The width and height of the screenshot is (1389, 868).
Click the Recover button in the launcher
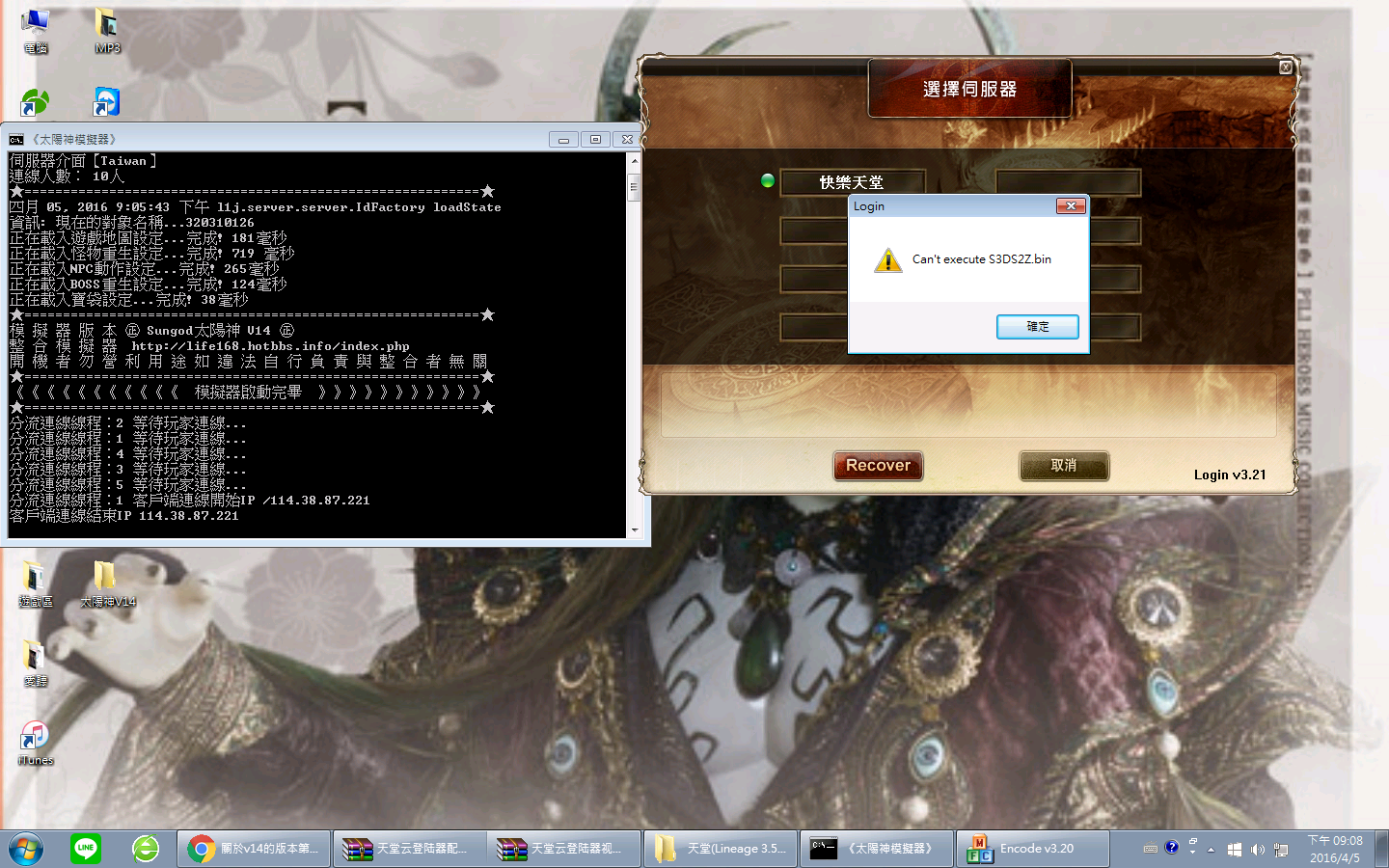(878, 466)
